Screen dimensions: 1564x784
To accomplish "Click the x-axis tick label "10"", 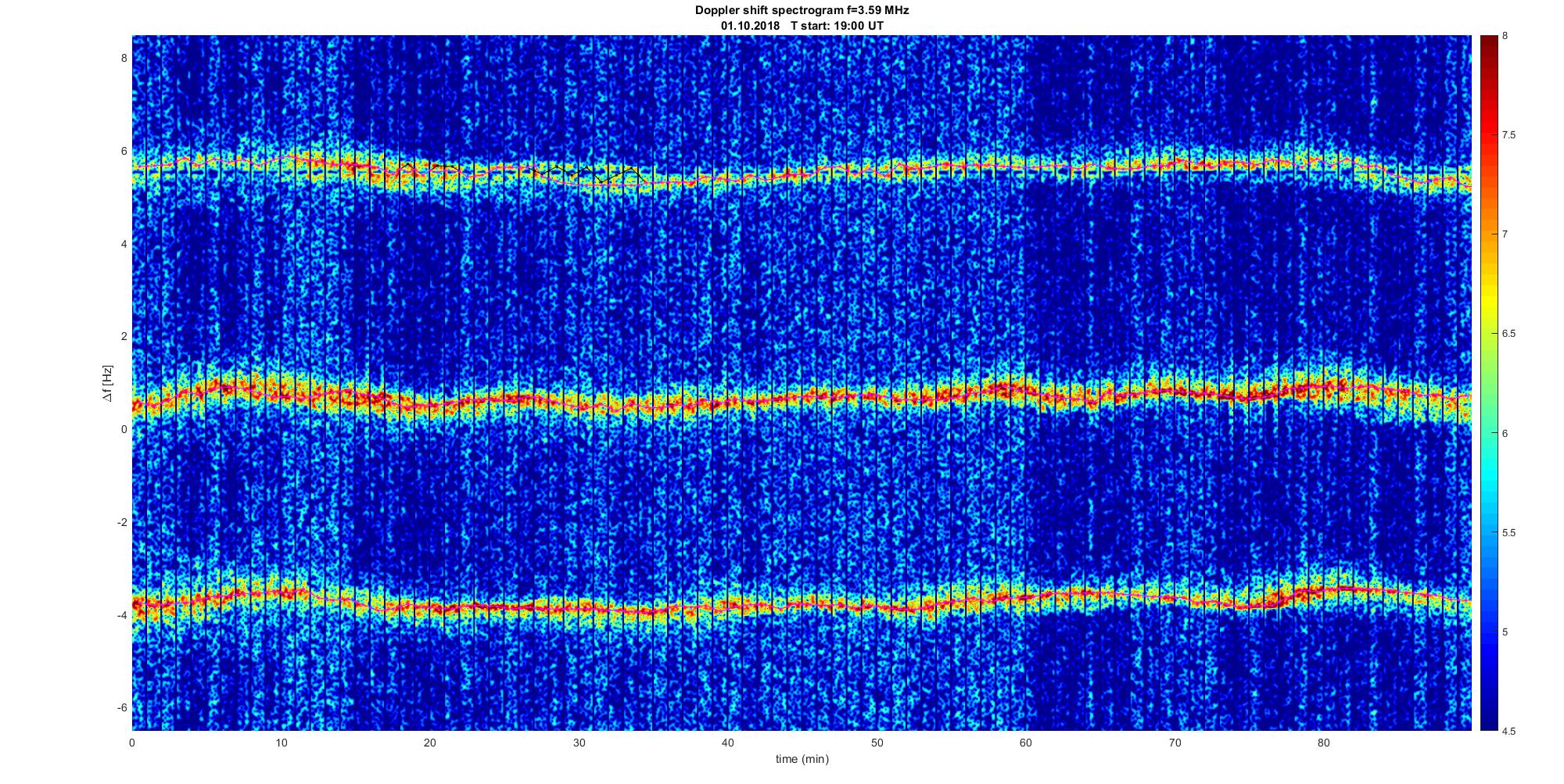I will pos(281,743).
